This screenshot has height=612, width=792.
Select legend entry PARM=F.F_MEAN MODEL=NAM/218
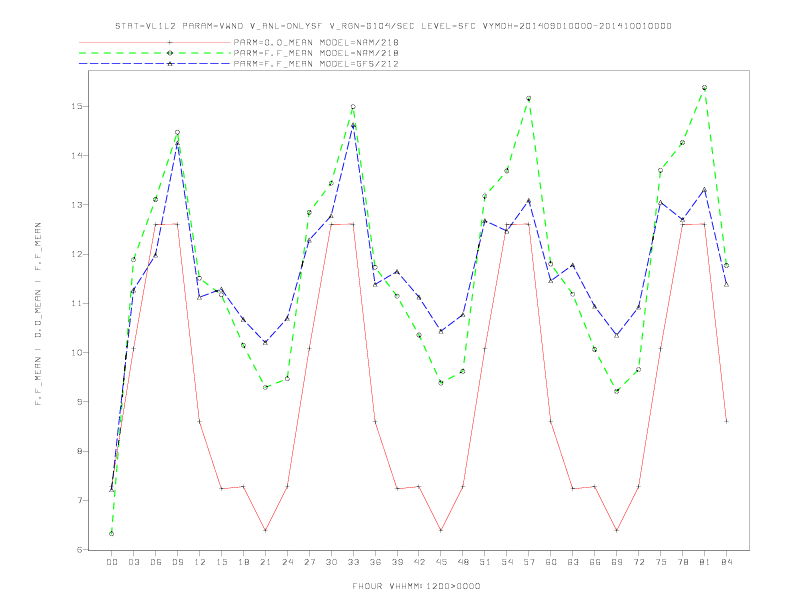click(316, 53)
